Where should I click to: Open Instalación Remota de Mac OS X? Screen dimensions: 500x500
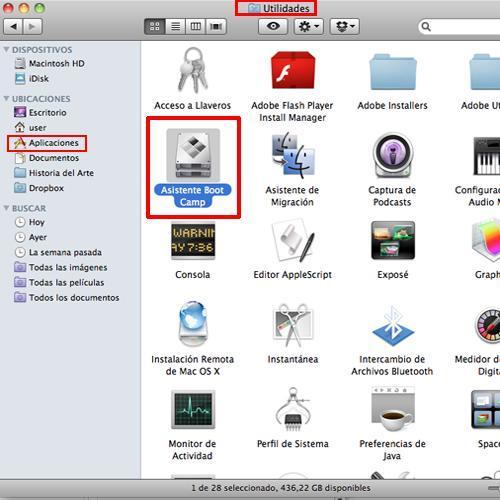coord(193,325)
